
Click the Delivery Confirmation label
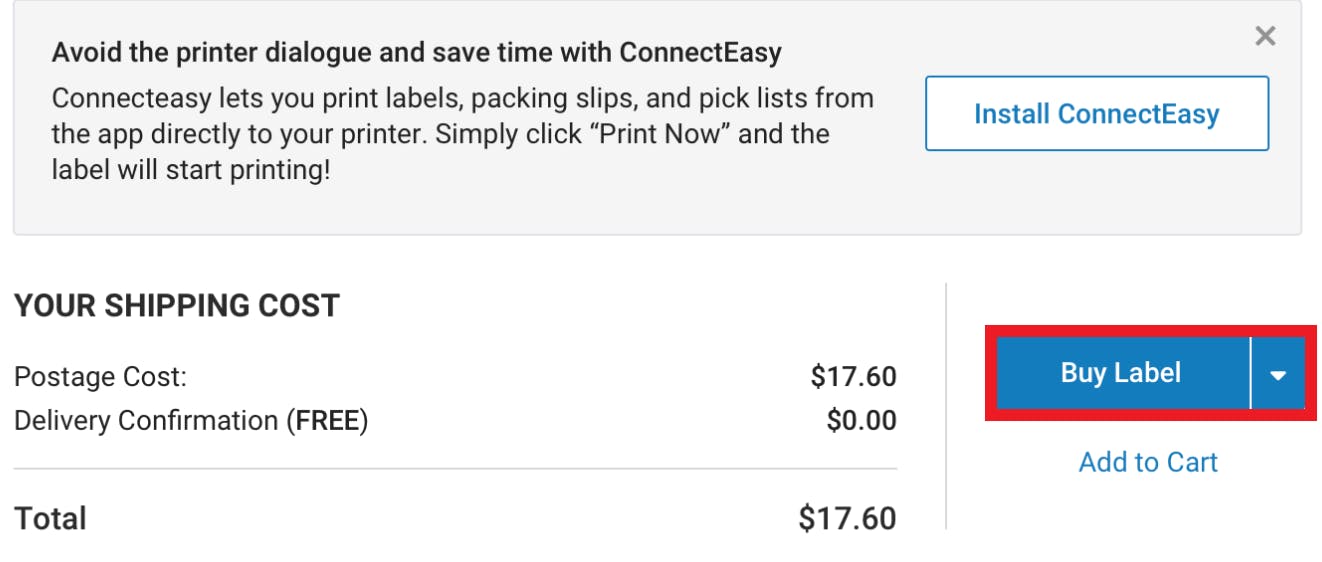[x=146, y=421]
